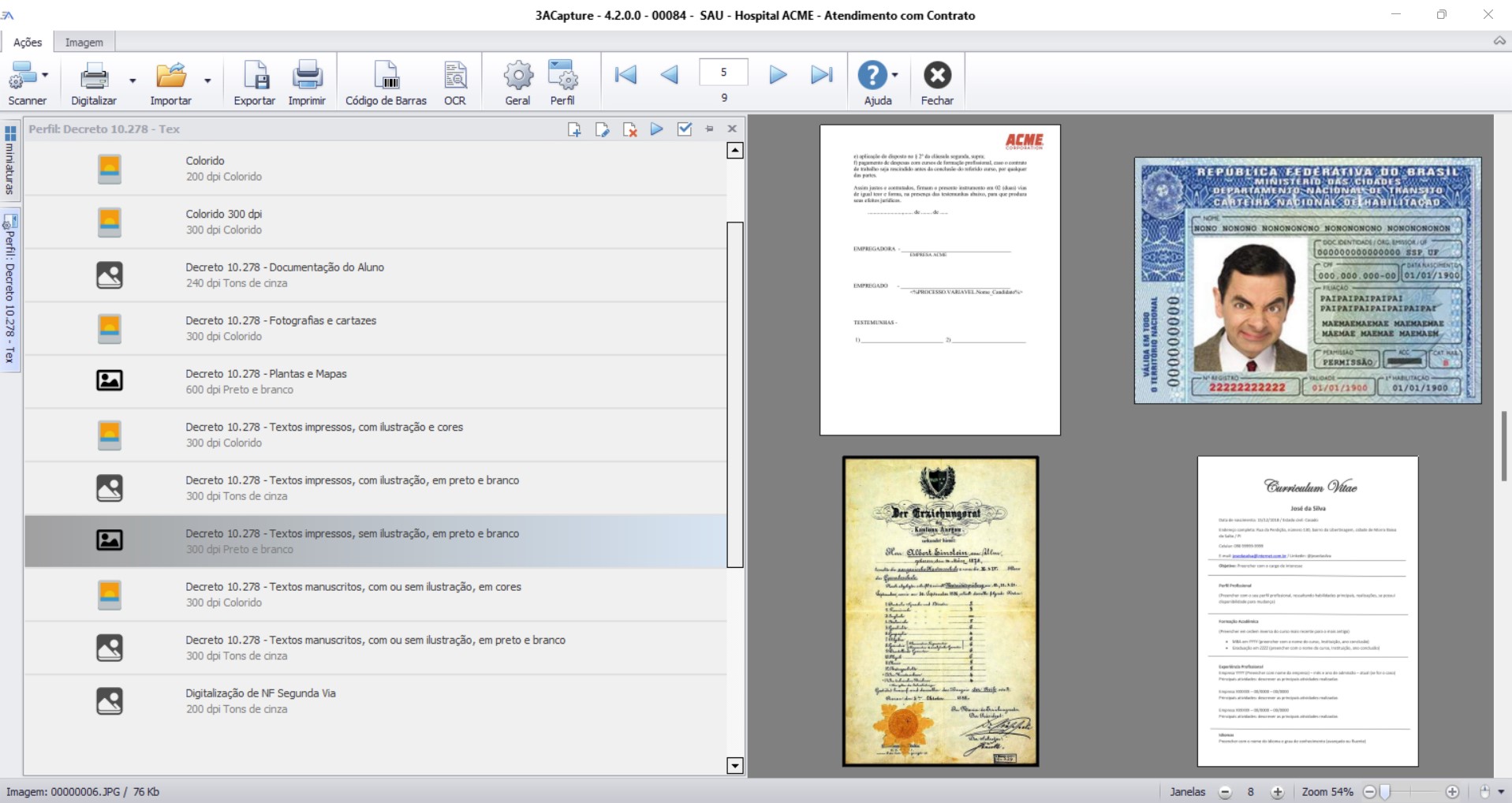This screenshot has width=1512, height=803.
Task: Open ACME contract page thumbnail
Action: (940, 280)
